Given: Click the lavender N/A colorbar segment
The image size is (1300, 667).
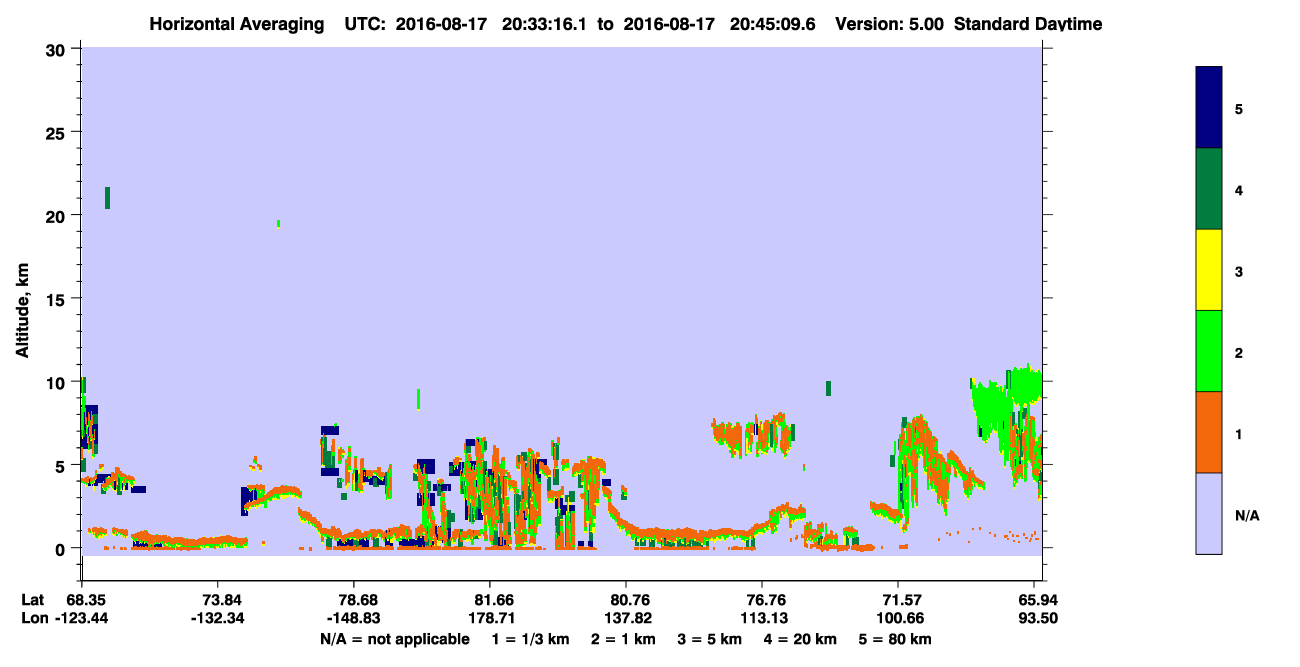Looking at the screenshot, I should coord(1209,512).
